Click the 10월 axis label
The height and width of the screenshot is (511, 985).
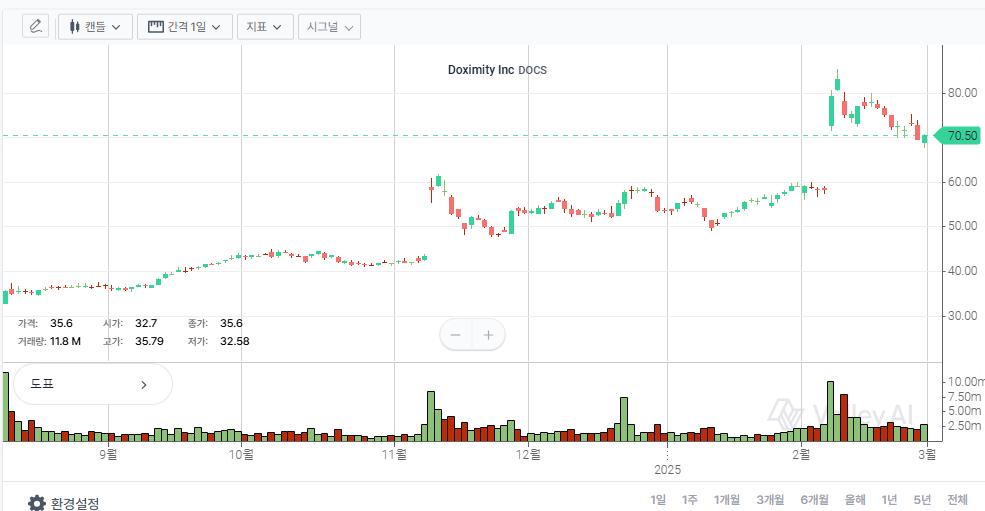(241, 454)
